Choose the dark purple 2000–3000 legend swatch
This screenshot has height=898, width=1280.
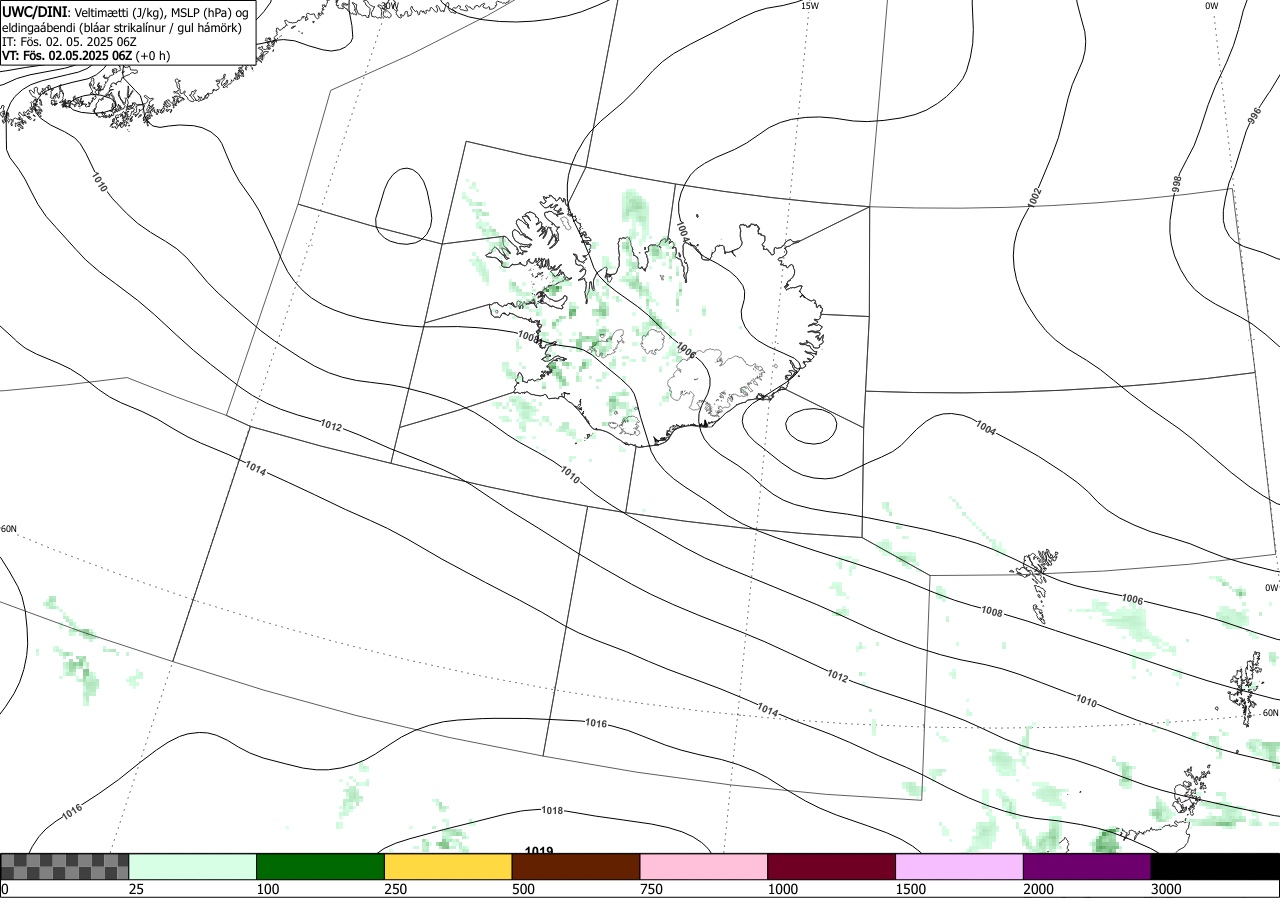click(1087, 866)
